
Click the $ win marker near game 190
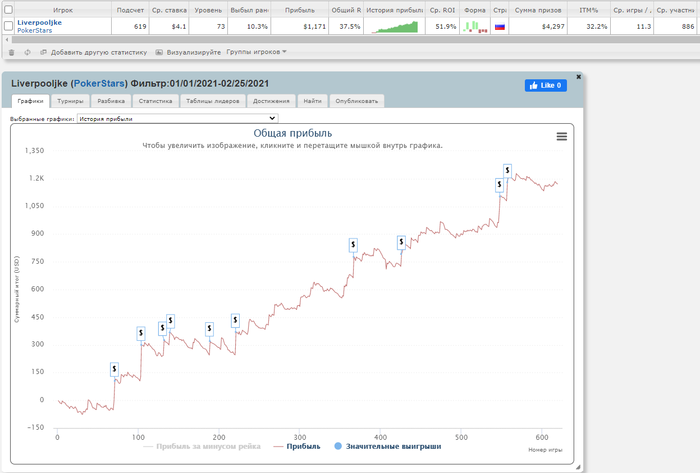tap(209, 329)
